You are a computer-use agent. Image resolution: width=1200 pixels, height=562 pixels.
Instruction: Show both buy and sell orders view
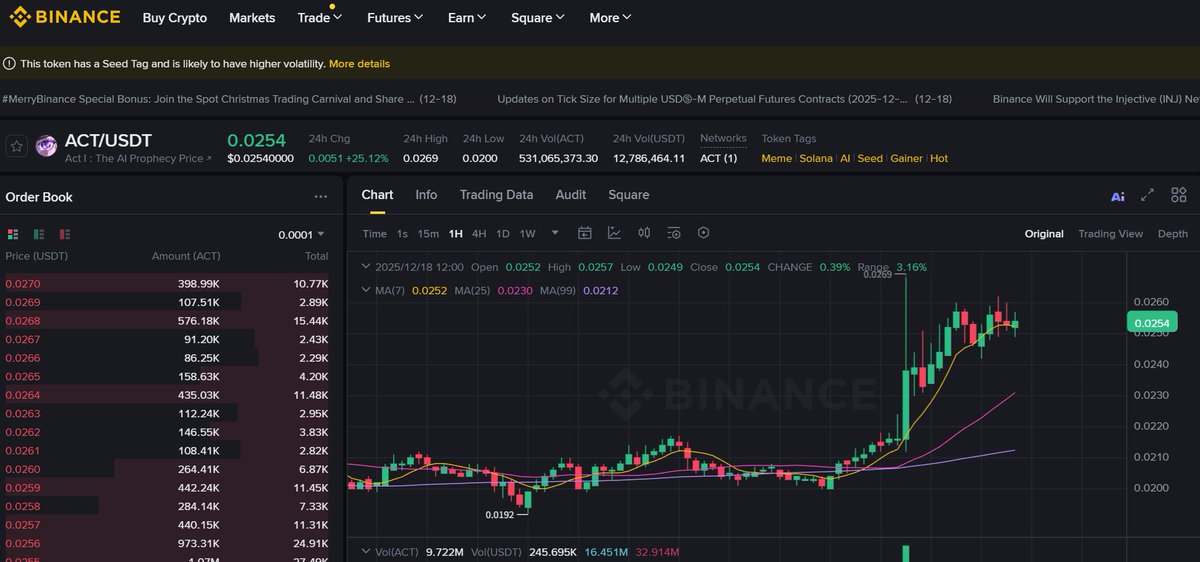13,234
